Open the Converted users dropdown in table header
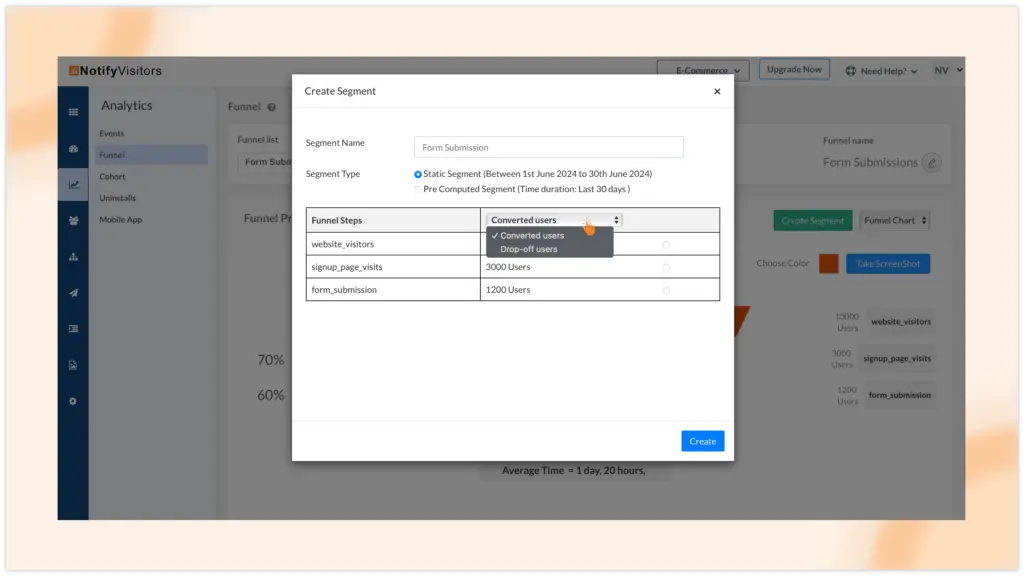Viewport: 1024px width, 576px height. coord(554,220)
